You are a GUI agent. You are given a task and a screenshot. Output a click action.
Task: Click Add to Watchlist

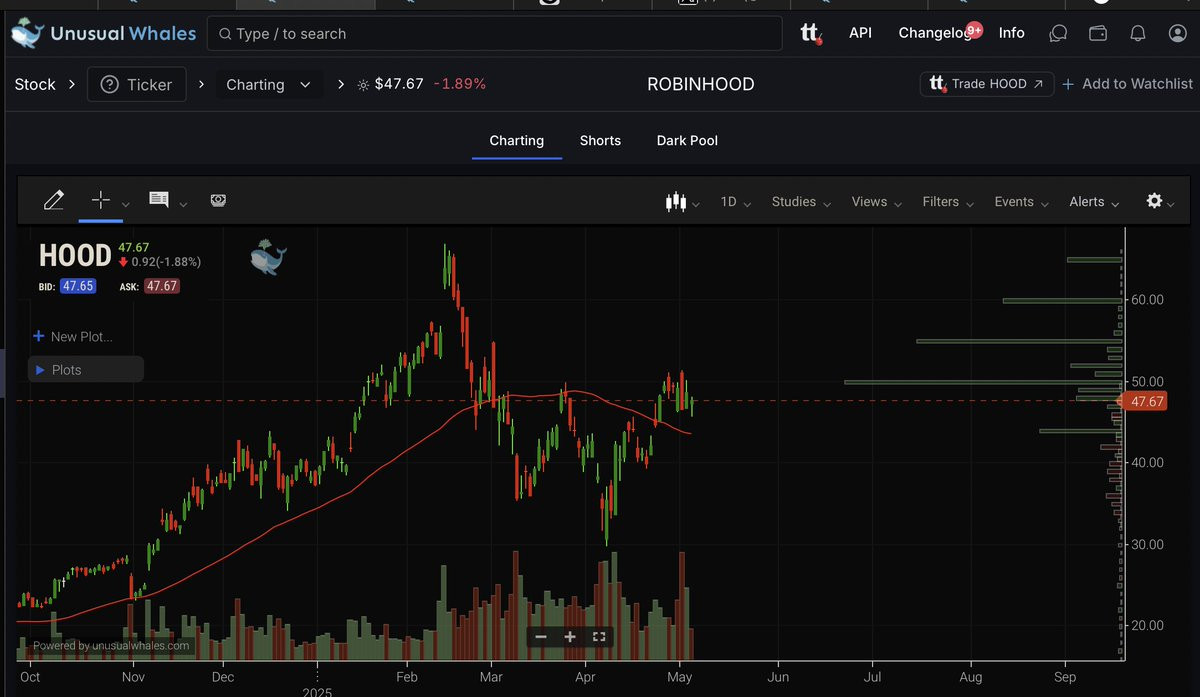pos(1127,84)
